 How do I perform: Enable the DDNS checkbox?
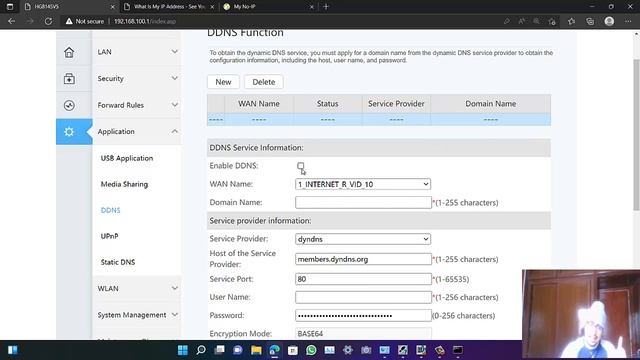[x=300, y=166]
